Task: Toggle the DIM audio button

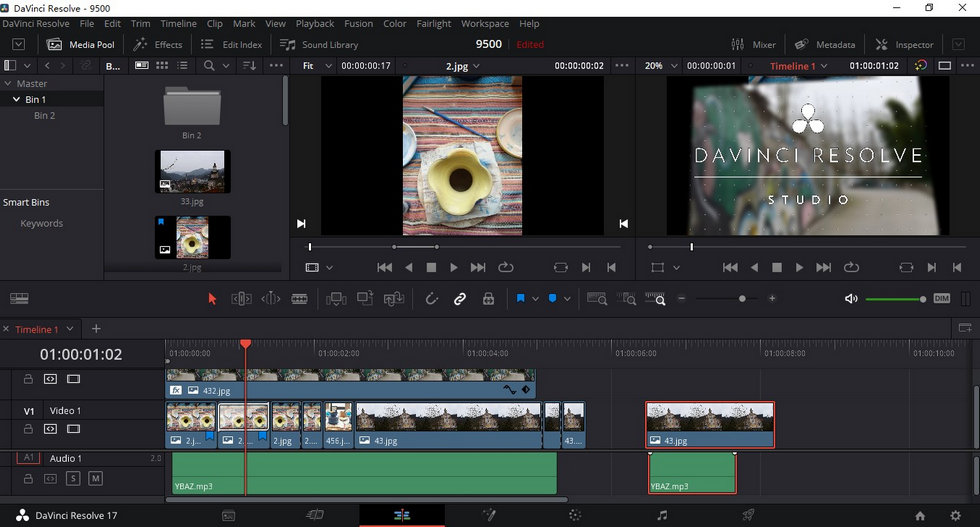Action: point(942,299)
